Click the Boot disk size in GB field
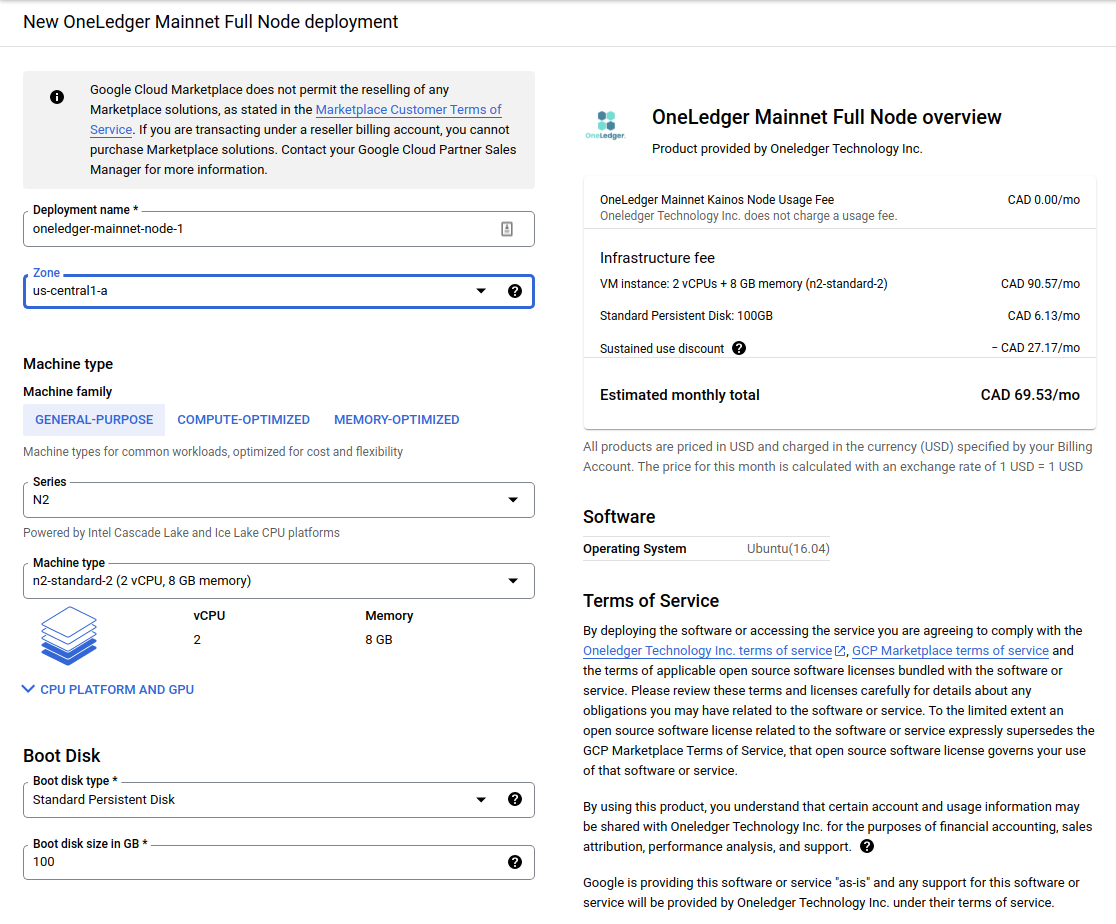The image size is (1116, 924). point(260,862)
